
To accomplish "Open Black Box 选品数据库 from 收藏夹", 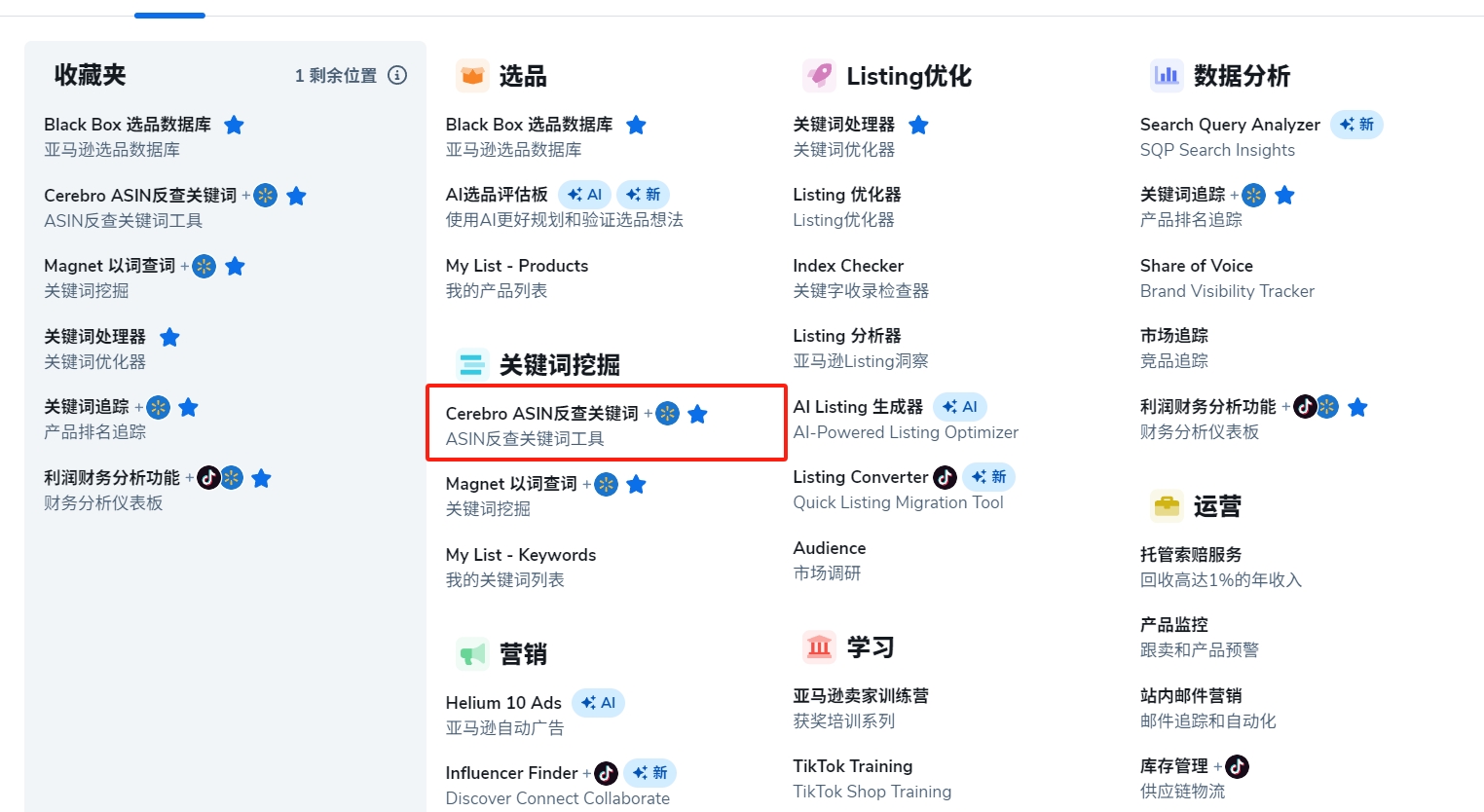I will click(128, 125).
